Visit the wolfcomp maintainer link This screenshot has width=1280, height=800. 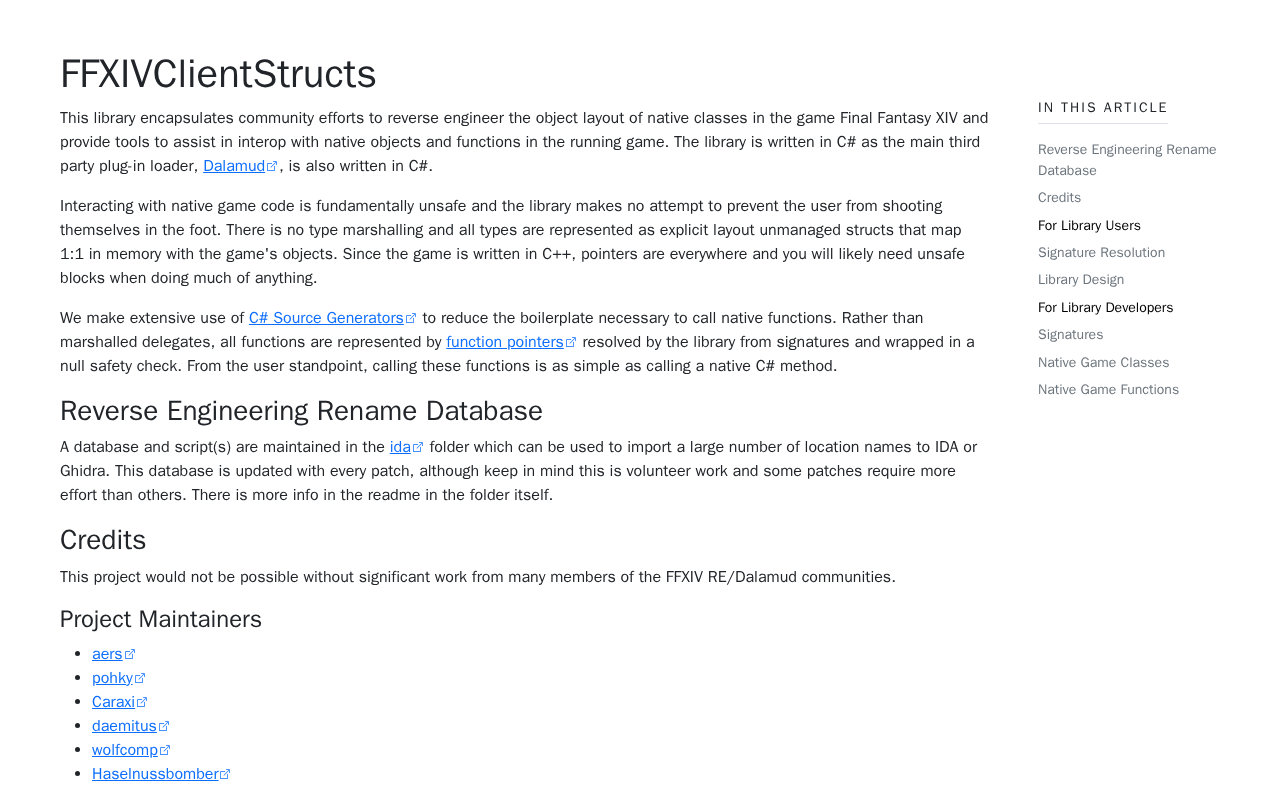click(x=125, y=750)
